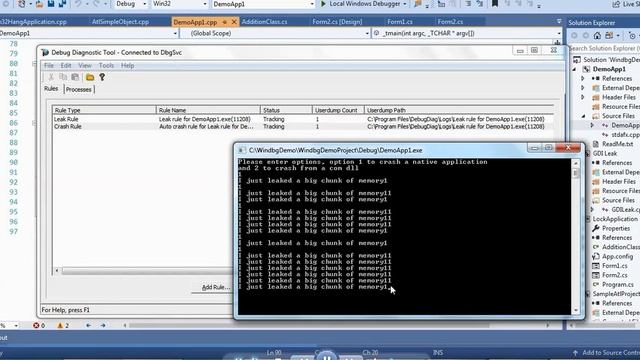The width and height of the screenshot is (640, 360).
Task: Open the DemoApp1 startup project dropdown
Action: coord(312,4)
